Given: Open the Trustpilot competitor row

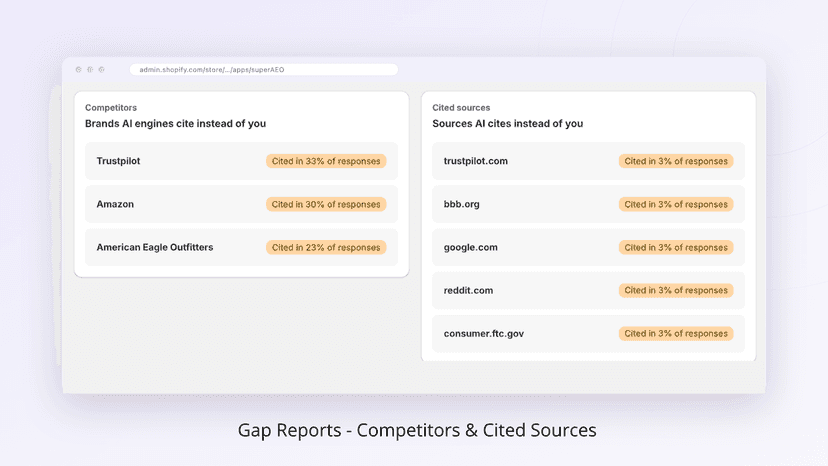Looking at the screenshot, I should 241,161.
